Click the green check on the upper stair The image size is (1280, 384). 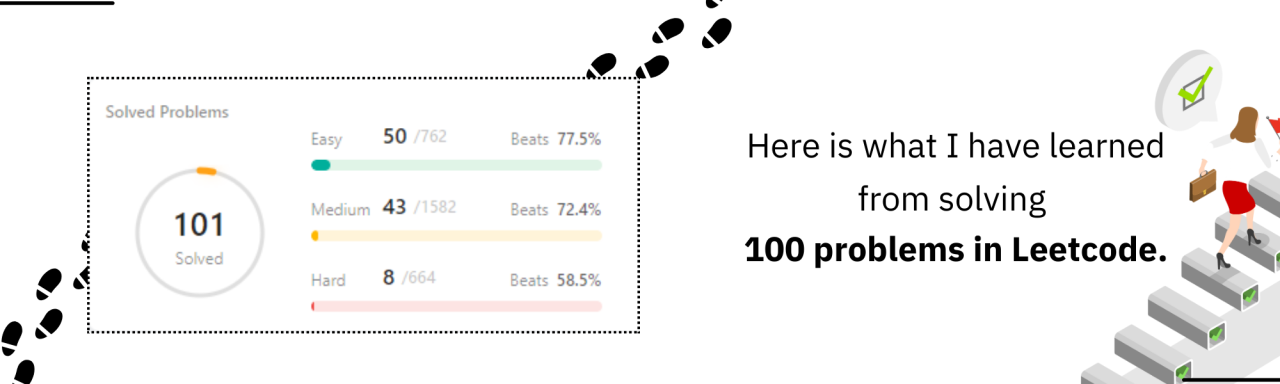click(x=1250, y=296)
